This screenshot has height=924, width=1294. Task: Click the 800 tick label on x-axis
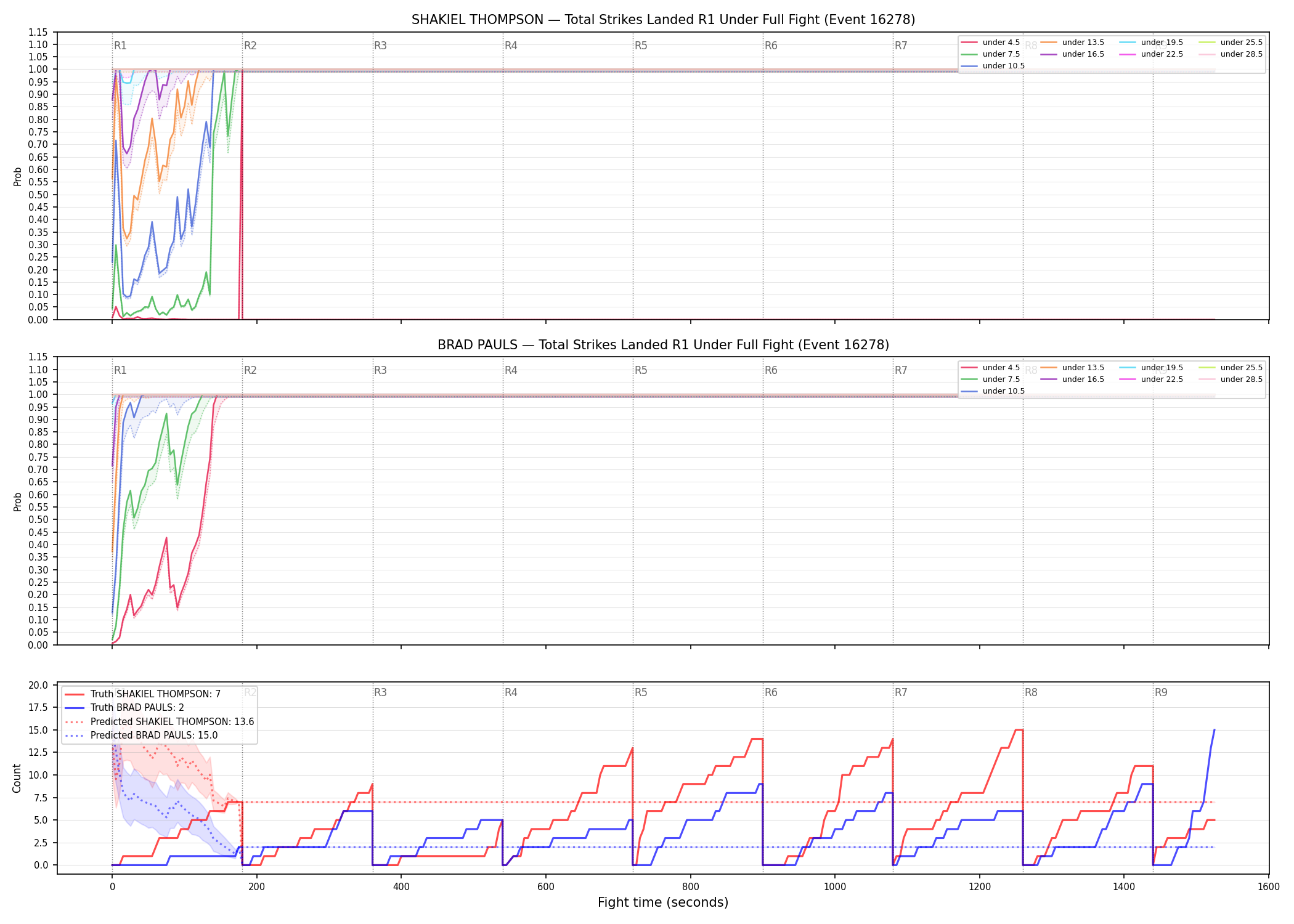pyautogui.click(x=691, y=887)
